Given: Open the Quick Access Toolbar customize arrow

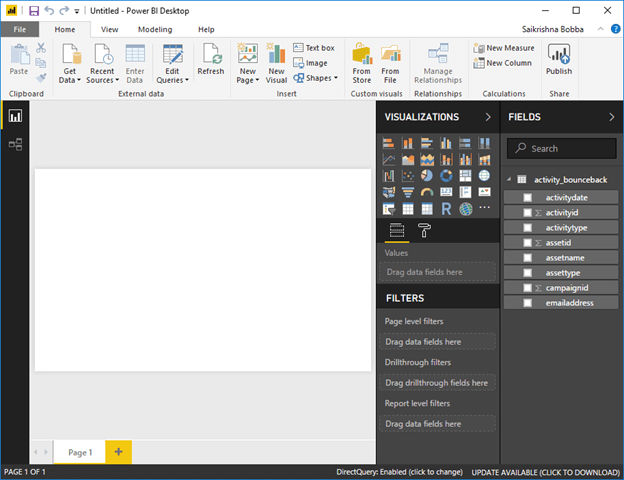Looking at the screenshot, I should [77, 11].
